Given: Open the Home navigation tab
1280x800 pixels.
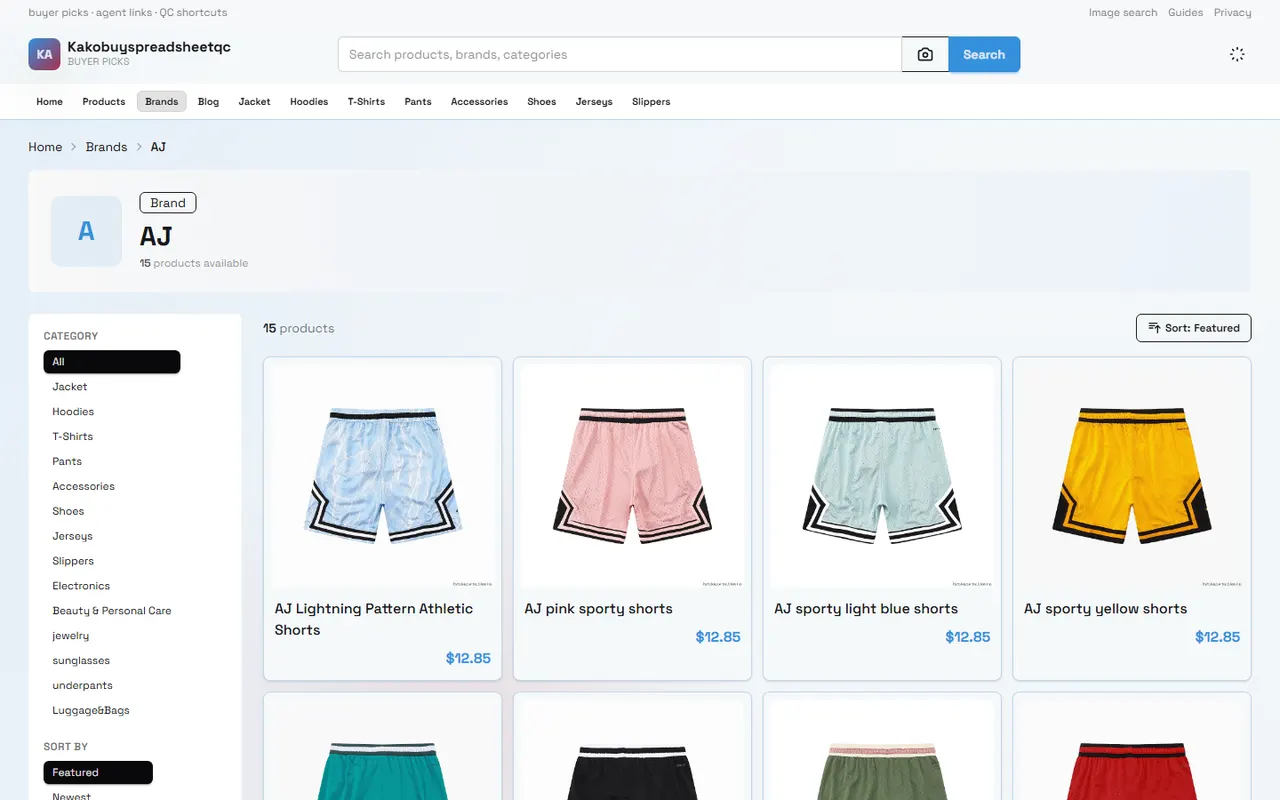Looking at the screenshot, I should (x=50, y=102).
